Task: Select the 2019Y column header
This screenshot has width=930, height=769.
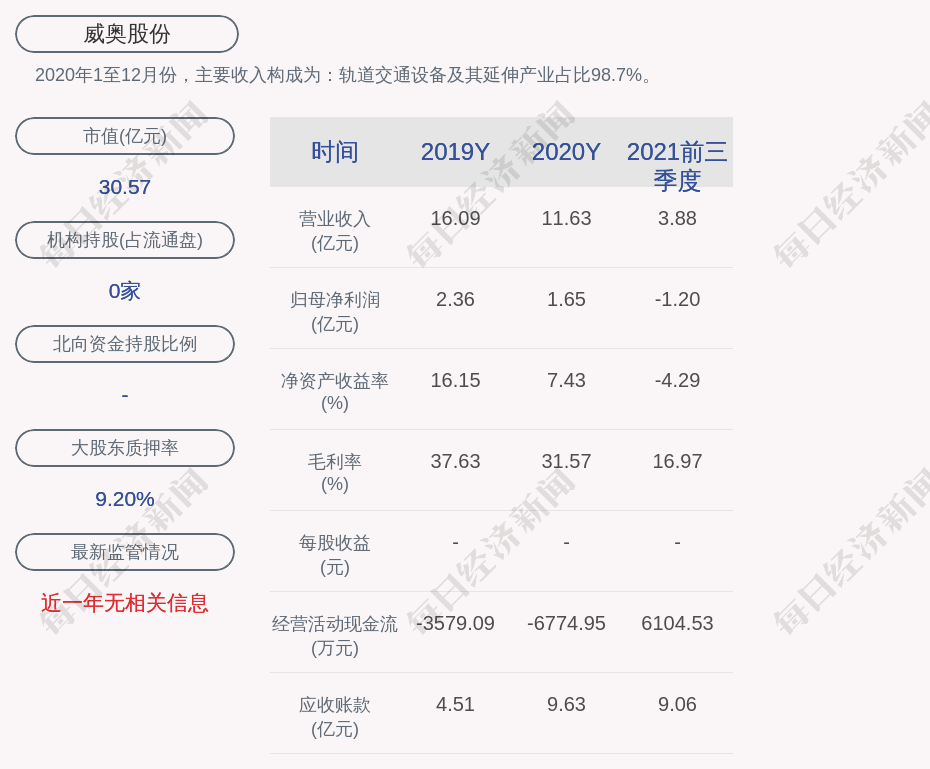Action: (x=456, y=152)
